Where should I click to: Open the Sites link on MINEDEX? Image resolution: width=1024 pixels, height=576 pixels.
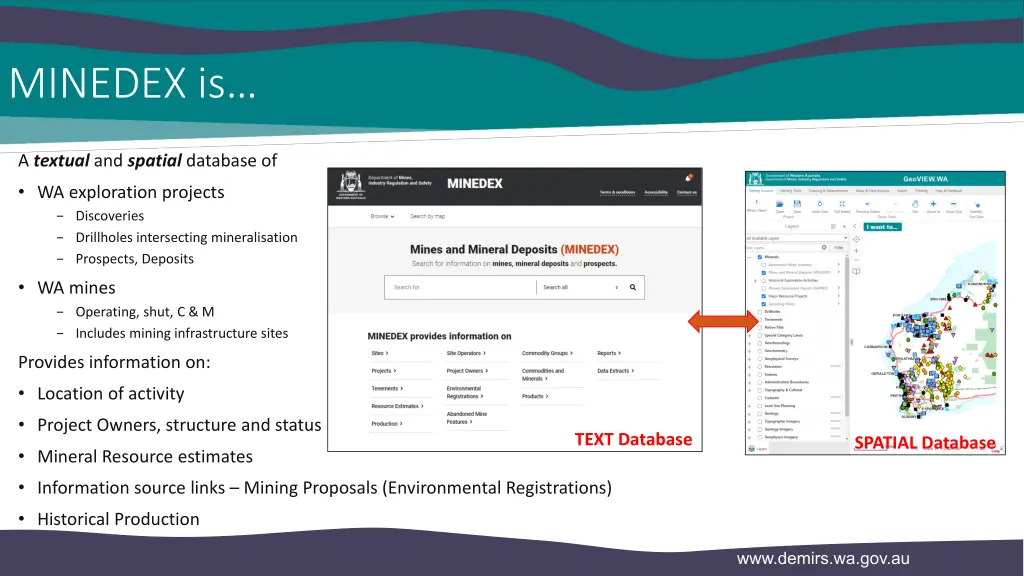coord(379,353)
